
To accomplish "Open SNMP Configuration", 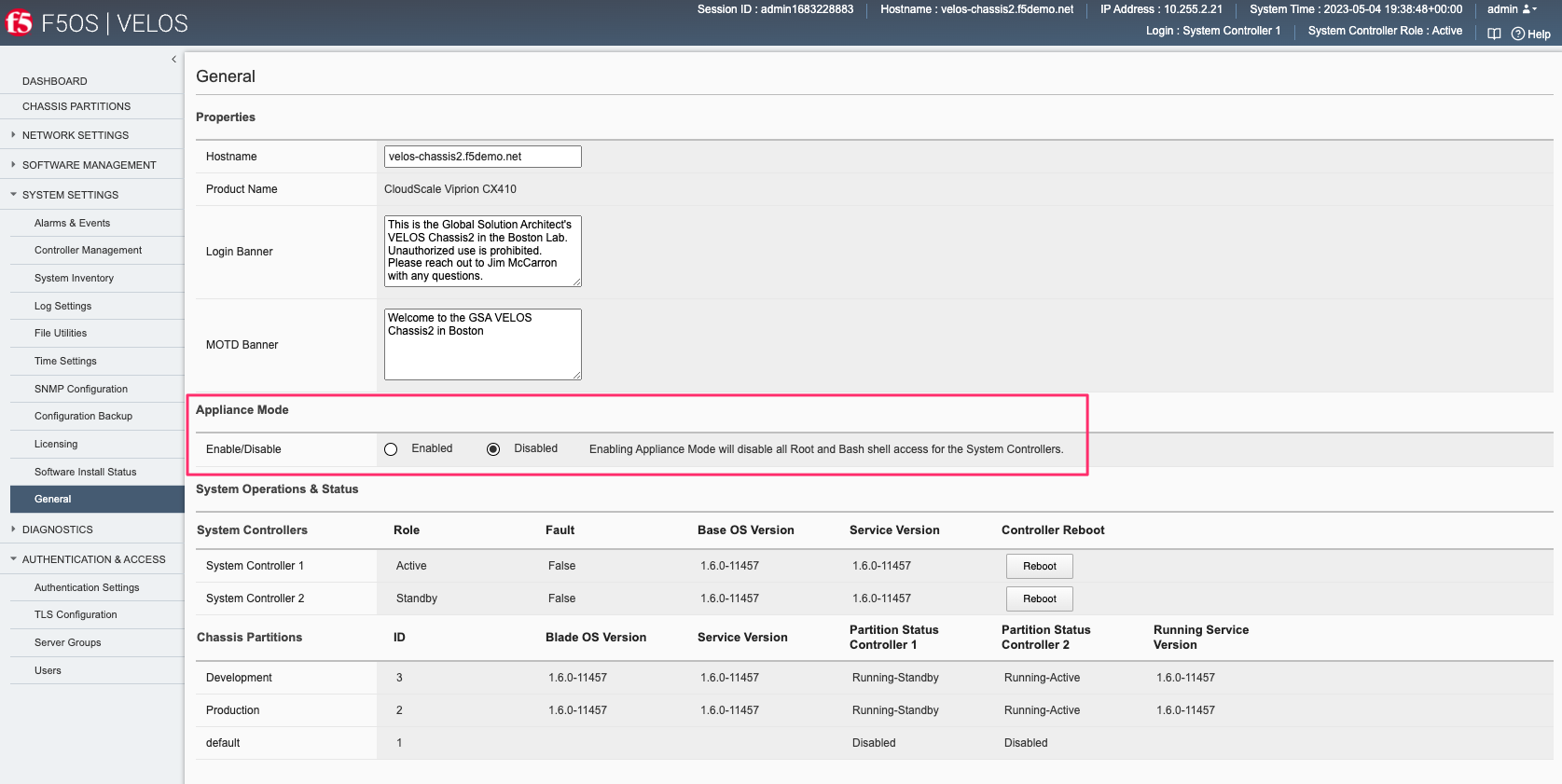I will click(x=81, y=389).
